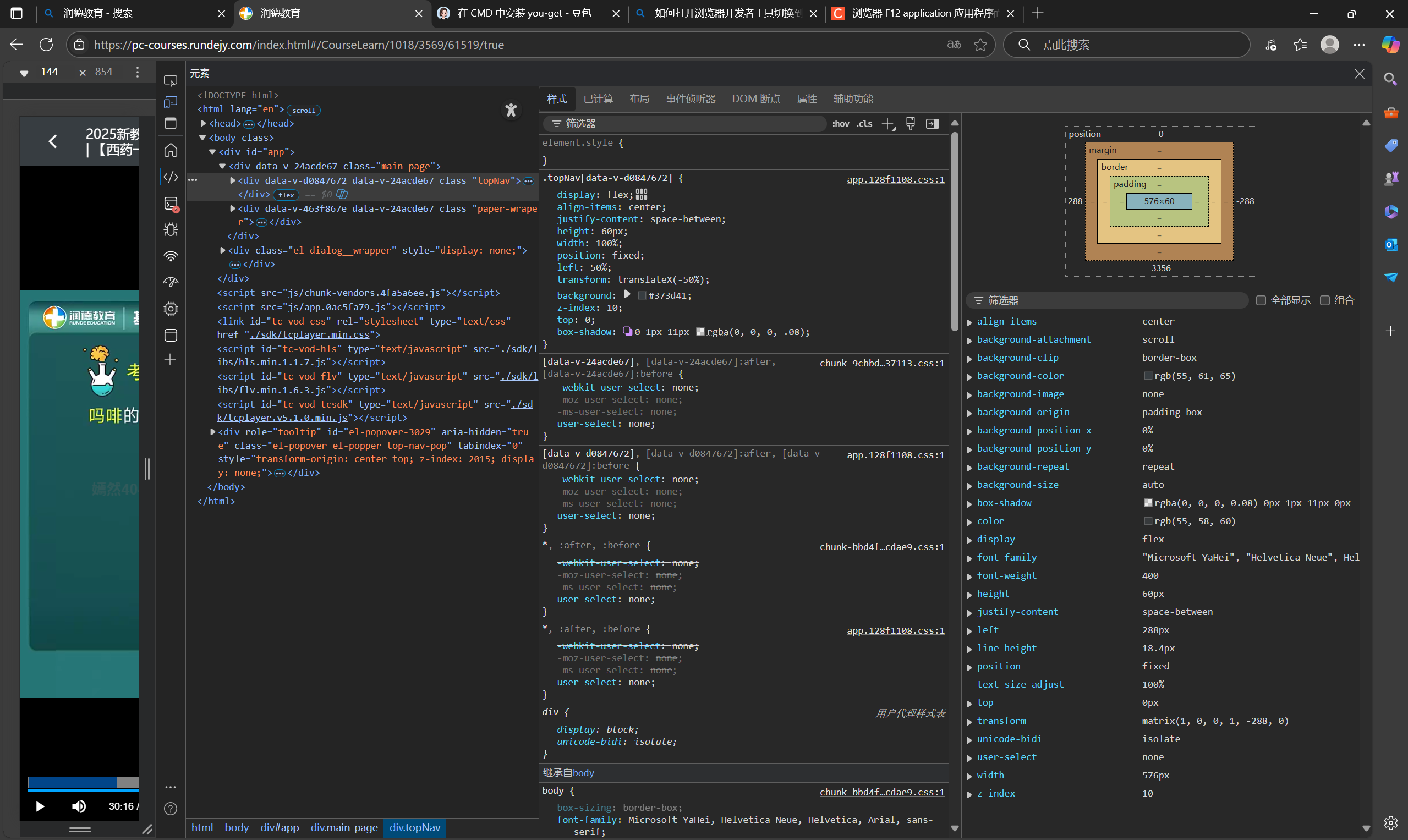The width and height of the screenshot is (1408, 840).
Task: Toggle the flex badge on the topNav element
Action: pyautogui.click(x=286, y=195)
